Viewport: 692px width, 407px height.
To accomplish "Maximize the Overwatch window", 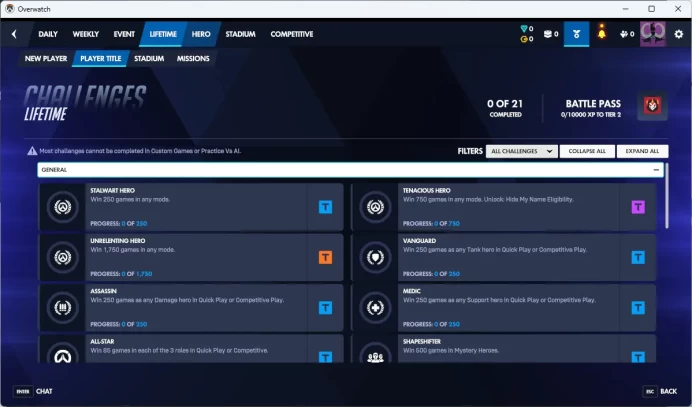I will pyautogui.click(x=651, y=9).
